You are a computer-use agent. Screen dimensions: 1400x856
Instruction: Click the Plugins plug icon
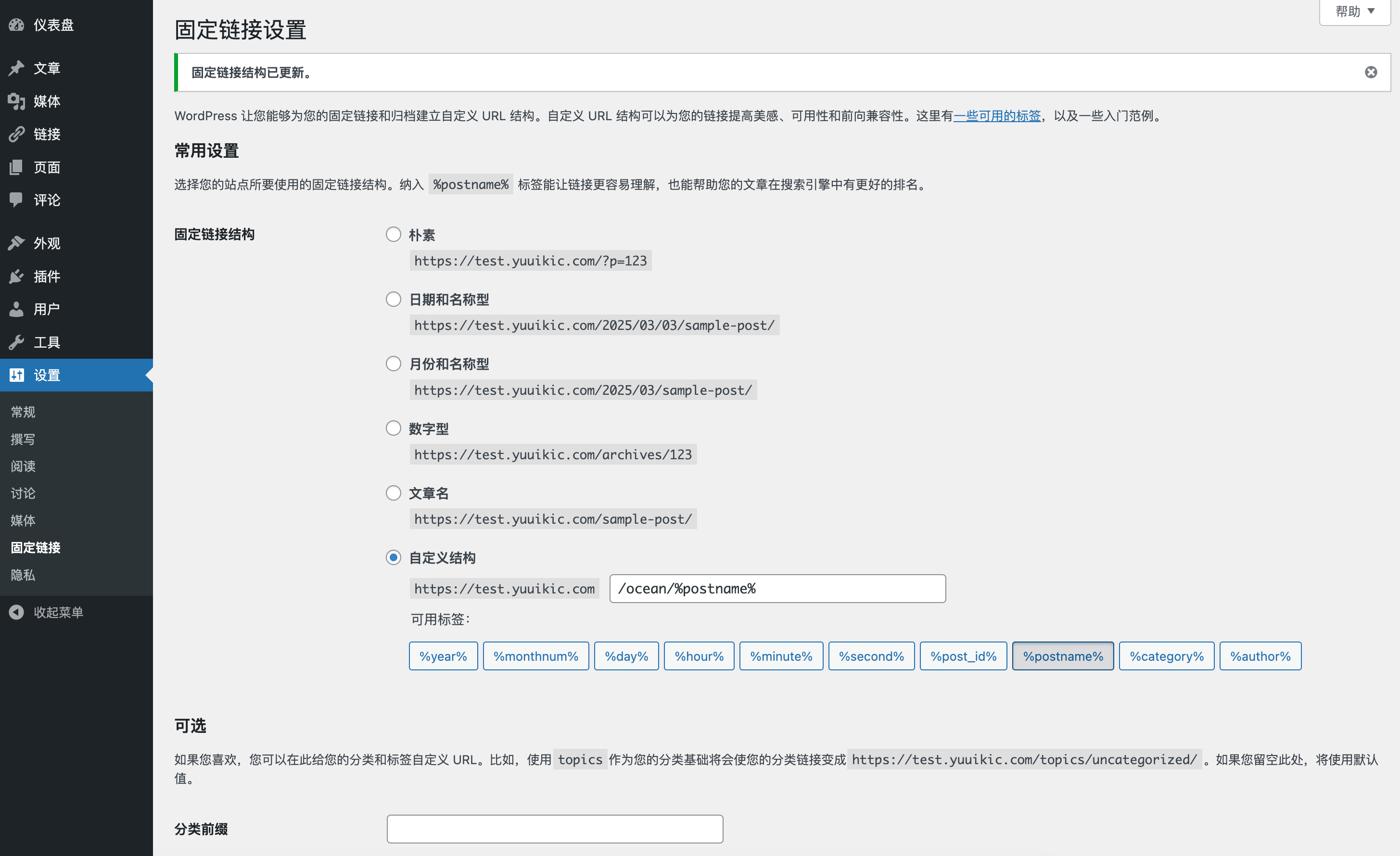click(x=16, y=277)
